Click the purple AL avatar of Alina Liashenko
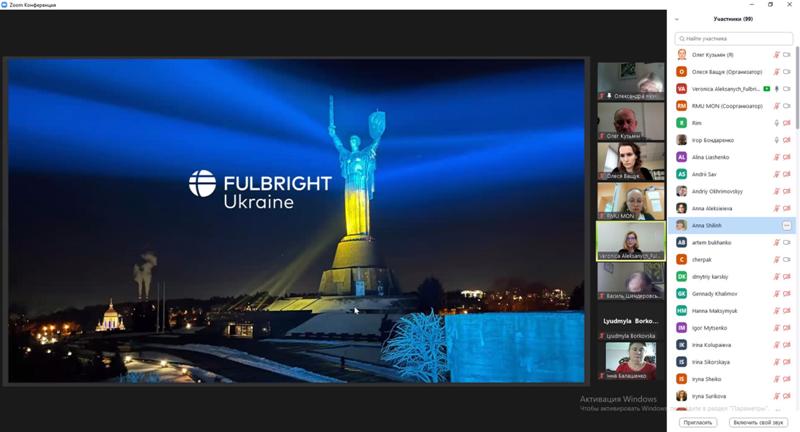The image size is (800, 432). tap(682, 157)
